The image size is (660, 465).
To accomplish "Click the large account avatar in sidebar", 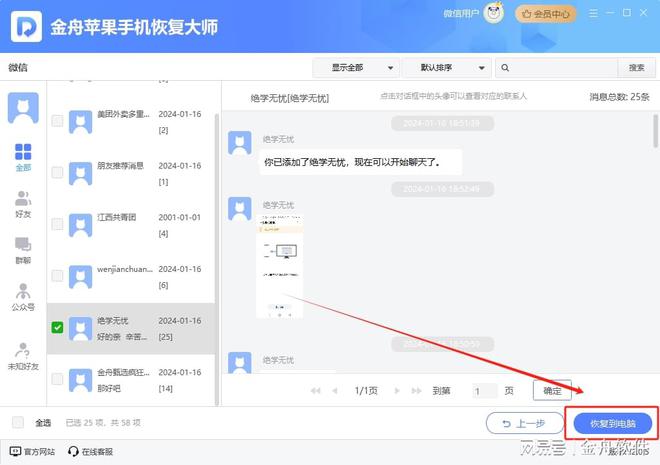I will (x=23, y=108).
